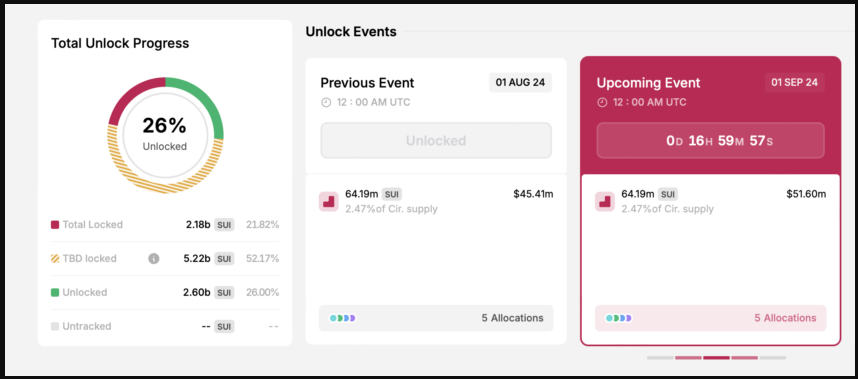Click the cliff unlock icon in Upcoming Event

605,201
